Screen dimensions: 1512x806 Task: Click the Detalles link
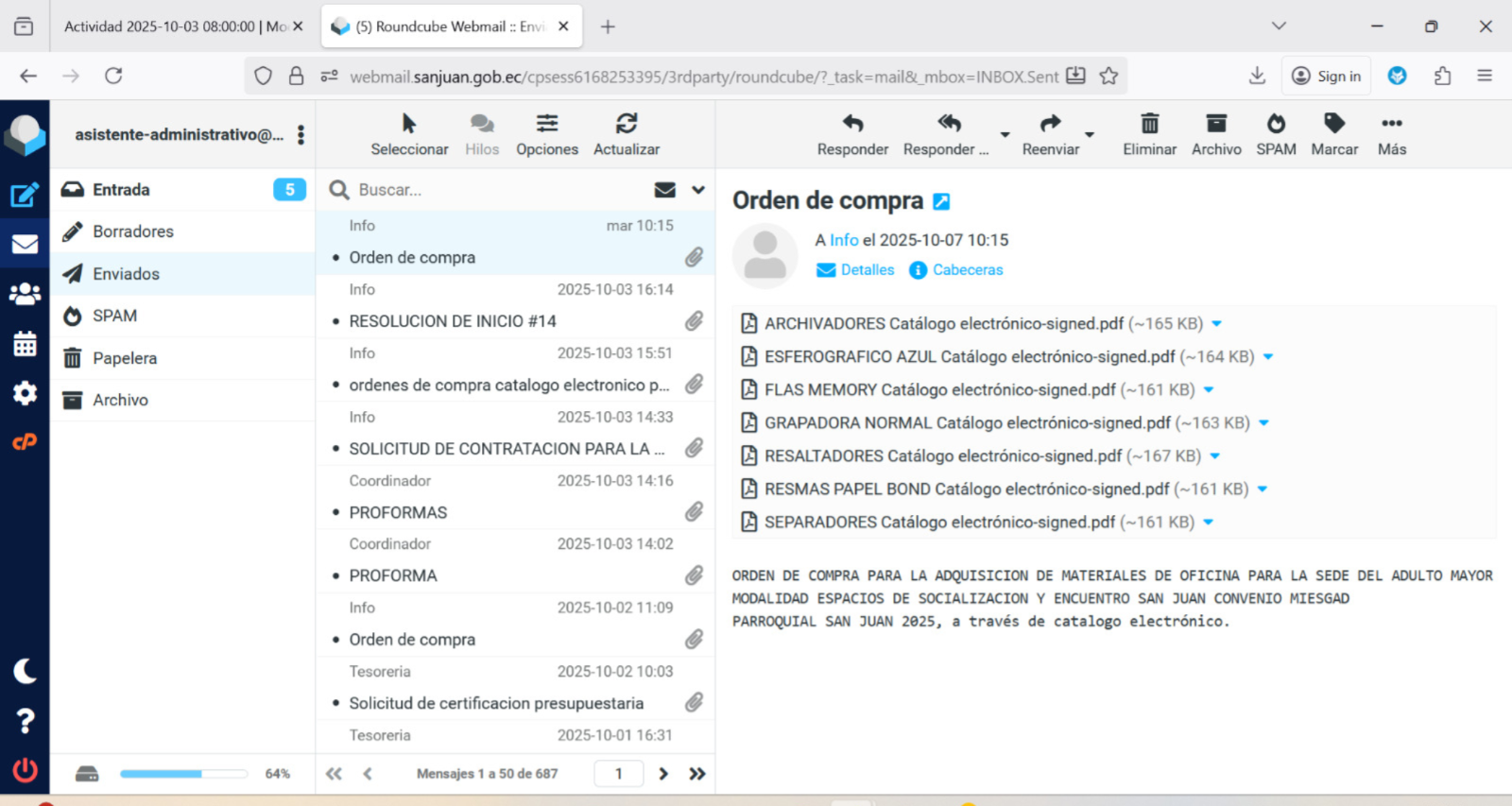(867, 270)
